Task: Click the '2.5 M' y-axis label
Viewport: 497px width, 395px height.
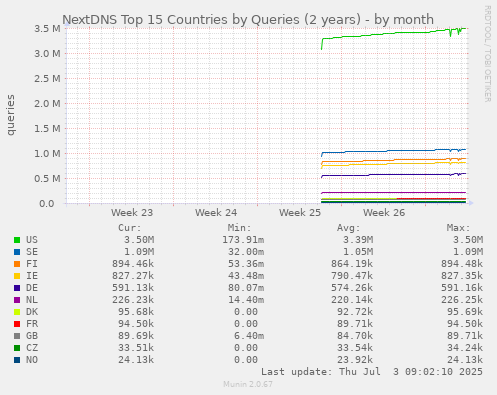Action: pos(47,79)
